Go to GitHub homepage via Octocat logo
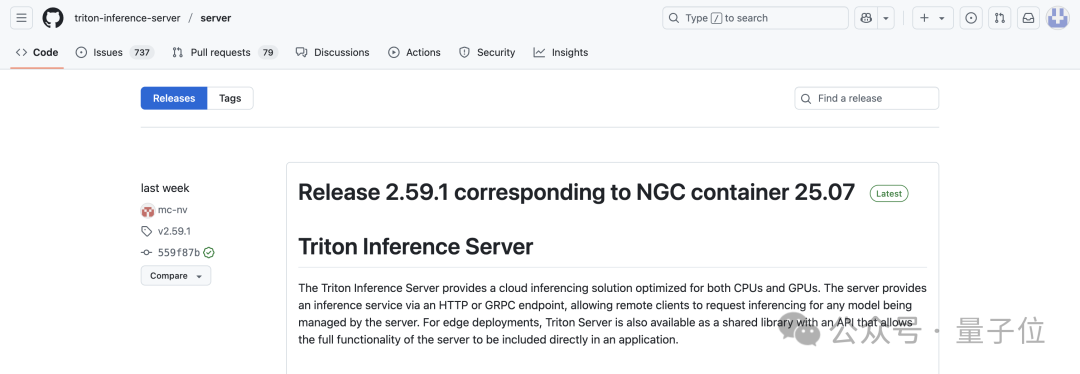 pyautogui.click(x=53, y=18)
